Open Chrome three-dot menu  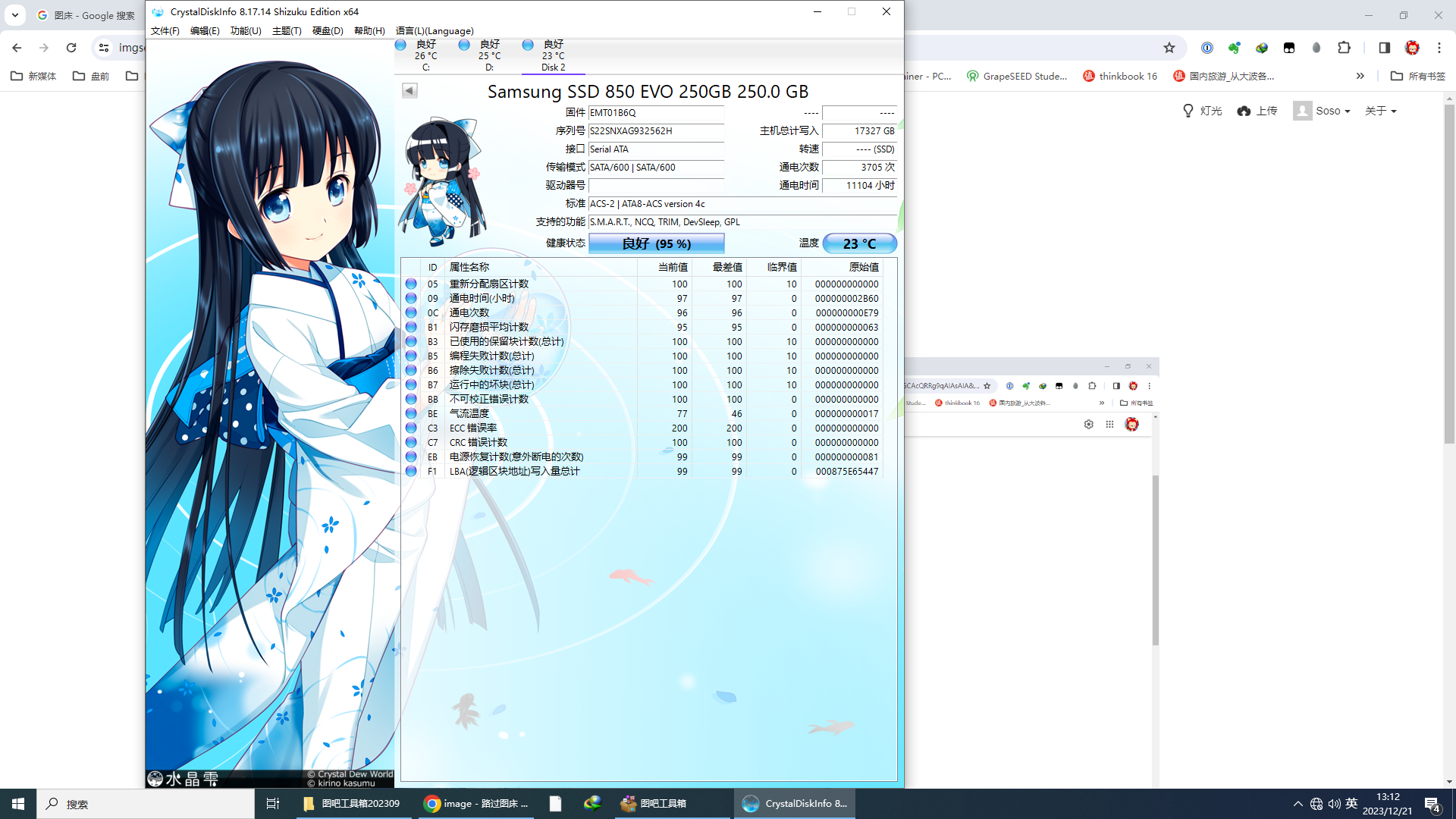pos(1439,48)
